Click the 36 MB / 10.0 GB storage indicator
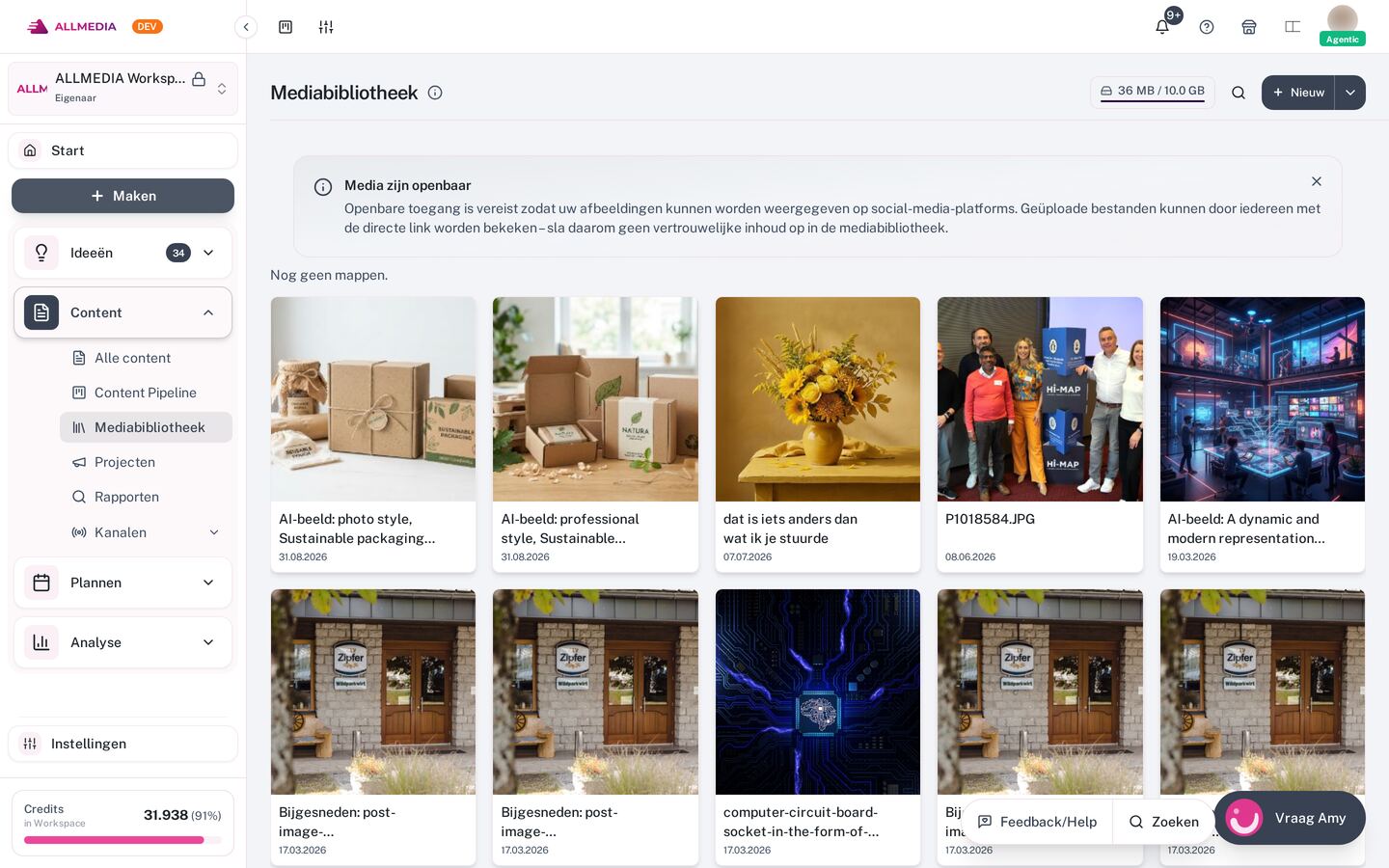This screenshot has height=868, width=1389. coord(1153,92)
